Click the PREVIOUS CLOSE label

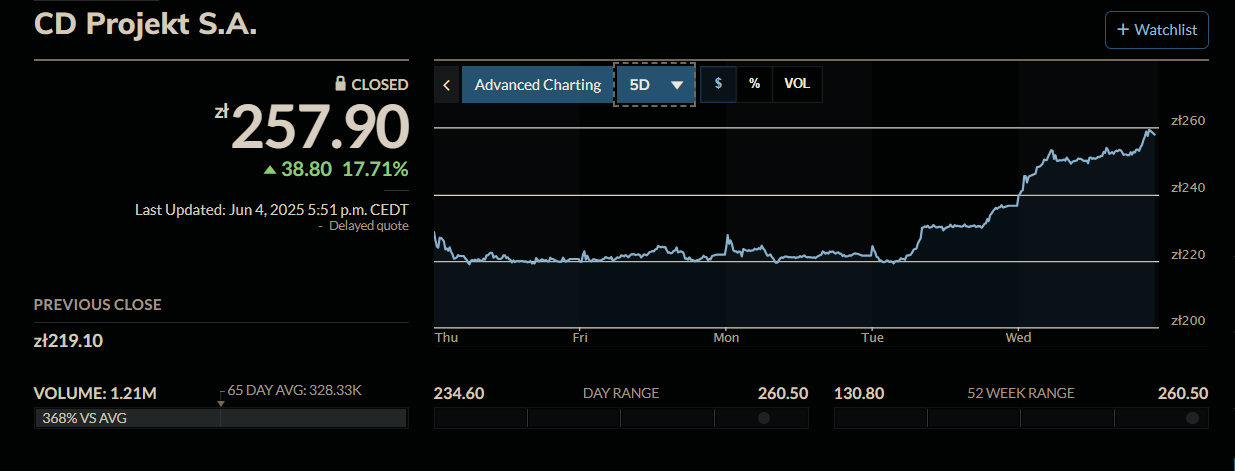coord(98,304)
